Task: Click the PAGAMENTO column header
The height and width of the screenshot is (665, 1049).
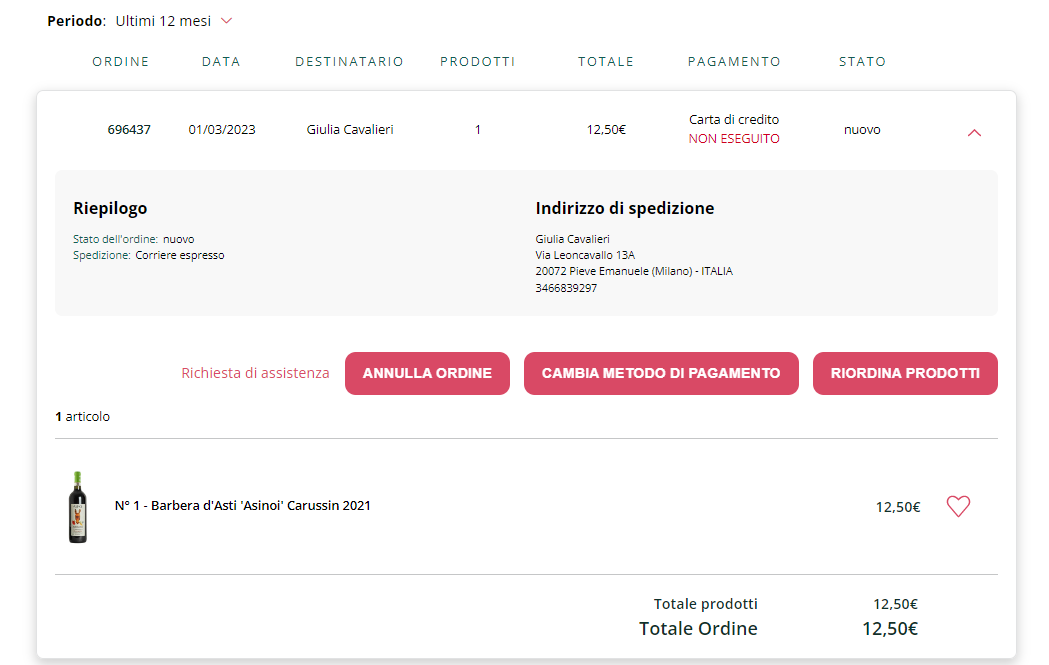Action: (x=734, y=62)
